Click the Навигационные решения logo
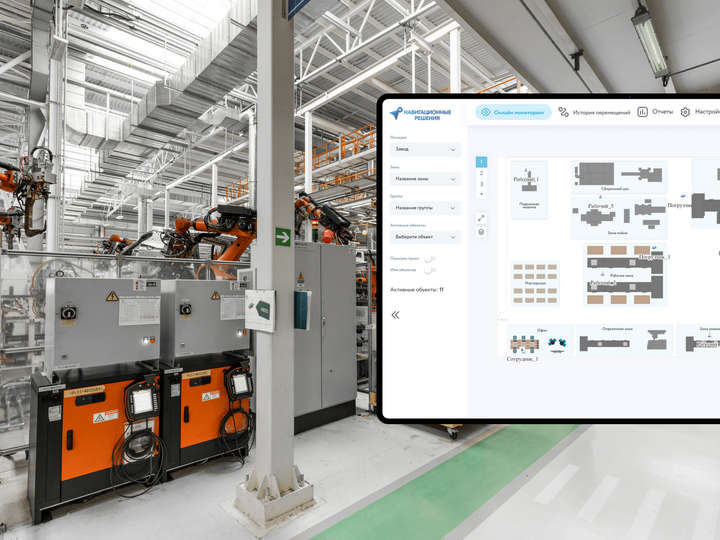720x540 pixels. [x=421, y=114]
